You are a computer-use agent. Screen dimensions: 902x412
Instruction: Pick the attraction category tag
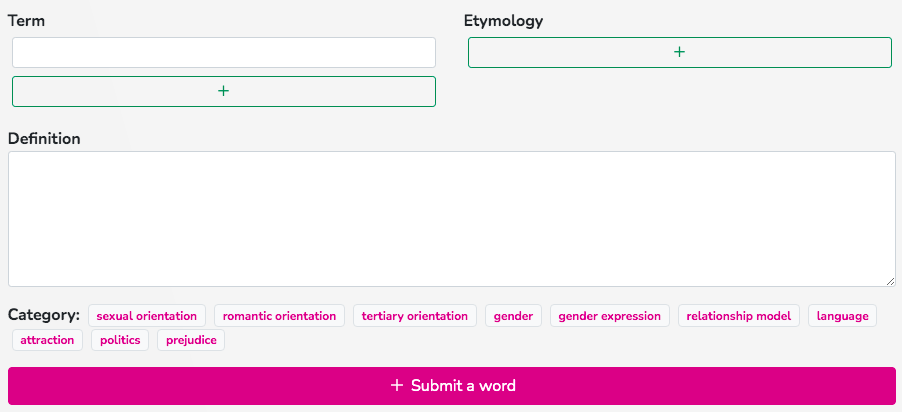(47, 340)
